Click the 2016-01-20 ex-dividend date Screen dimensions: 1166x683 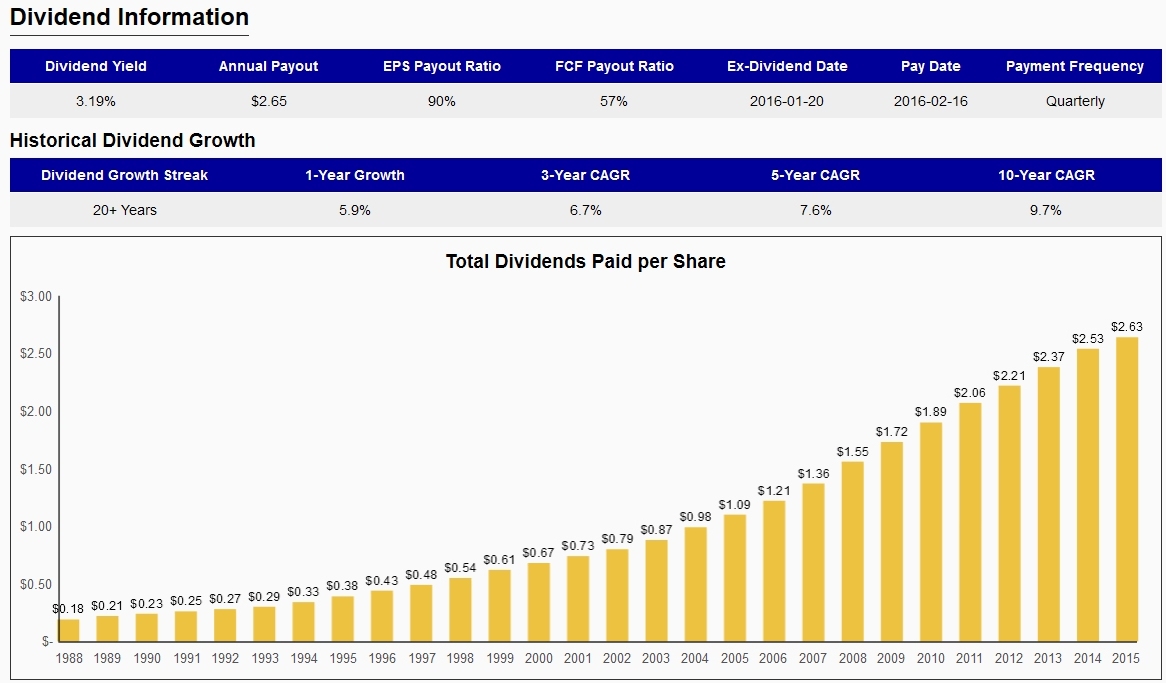point(787,101)
